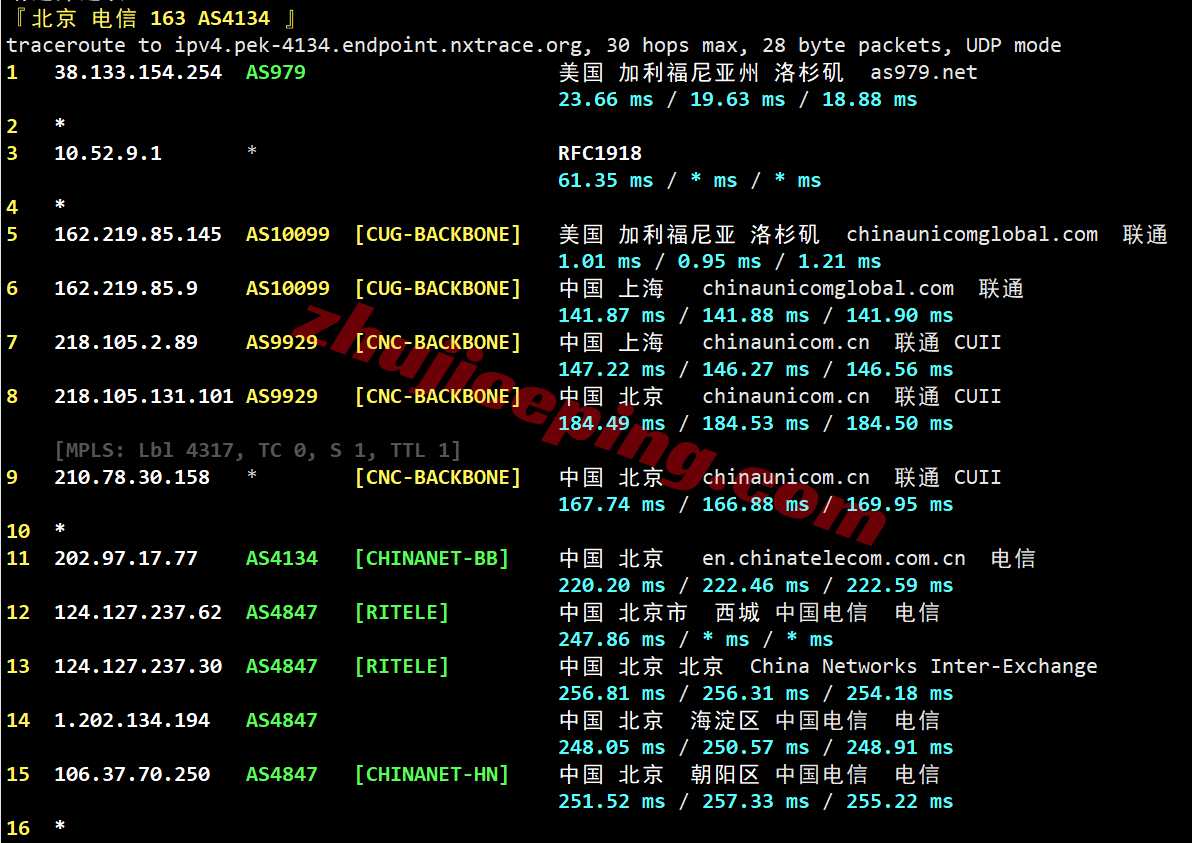1192x843 pixels.
Task: Click the latency value 167.74 ms
Action: (x=611, y=505)
